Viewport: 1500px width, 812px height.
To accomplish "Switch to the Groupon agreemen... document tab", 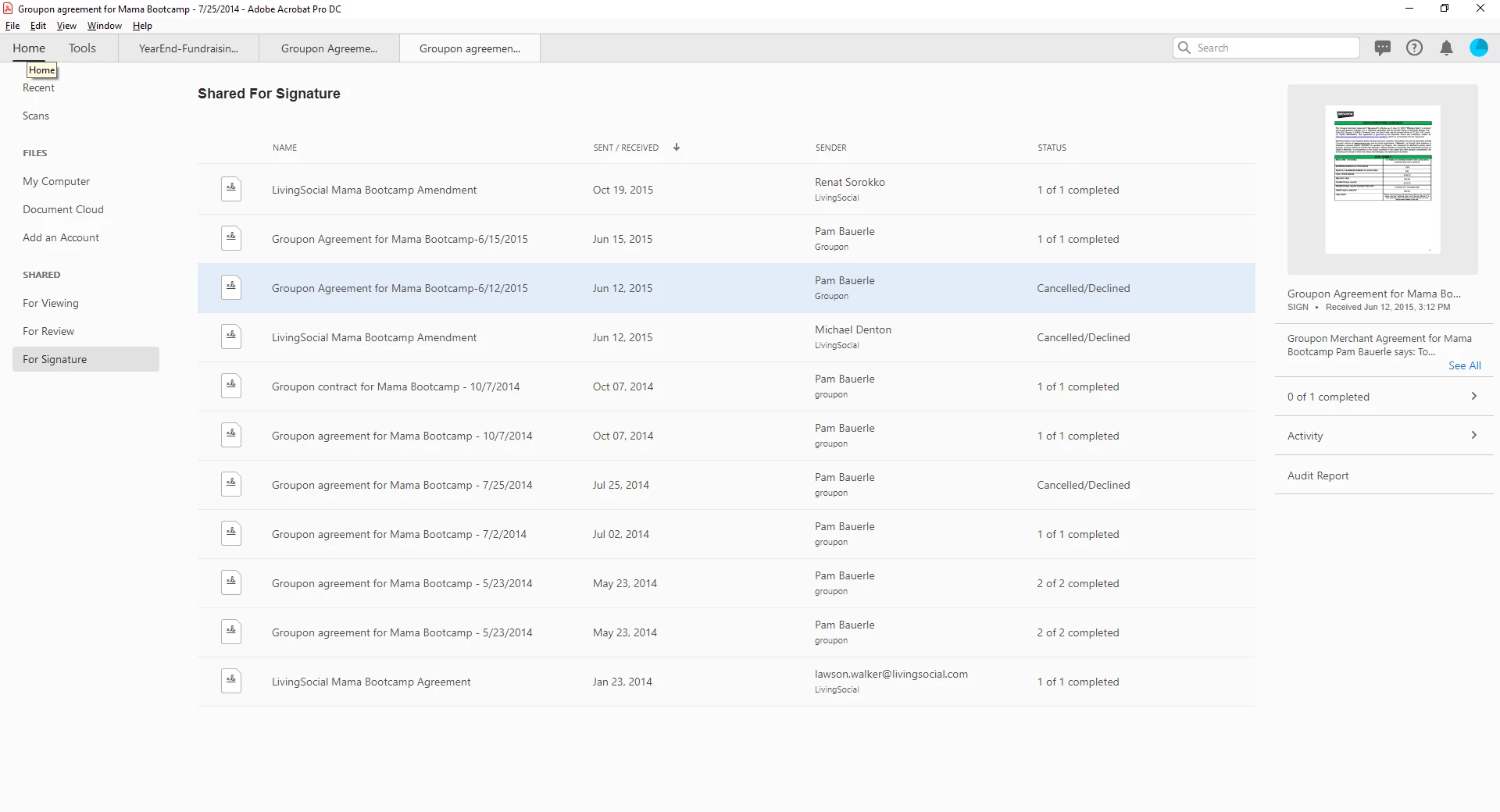I will point(470,48).
